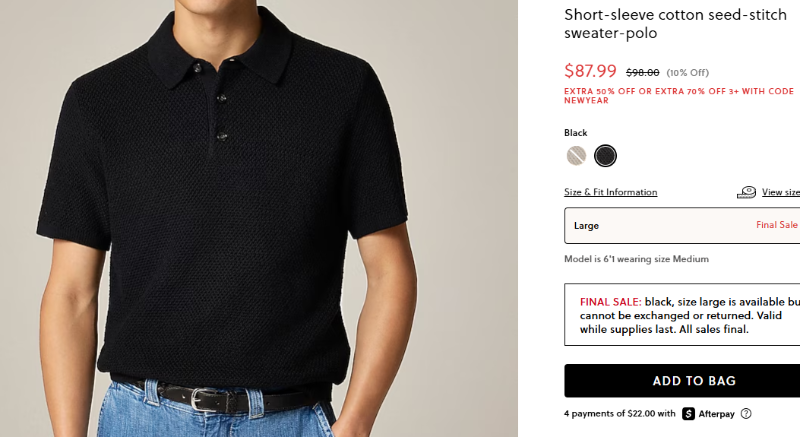Select the black color swatch
The width and height of the screenshot is (800, 437).
(605, 156)
